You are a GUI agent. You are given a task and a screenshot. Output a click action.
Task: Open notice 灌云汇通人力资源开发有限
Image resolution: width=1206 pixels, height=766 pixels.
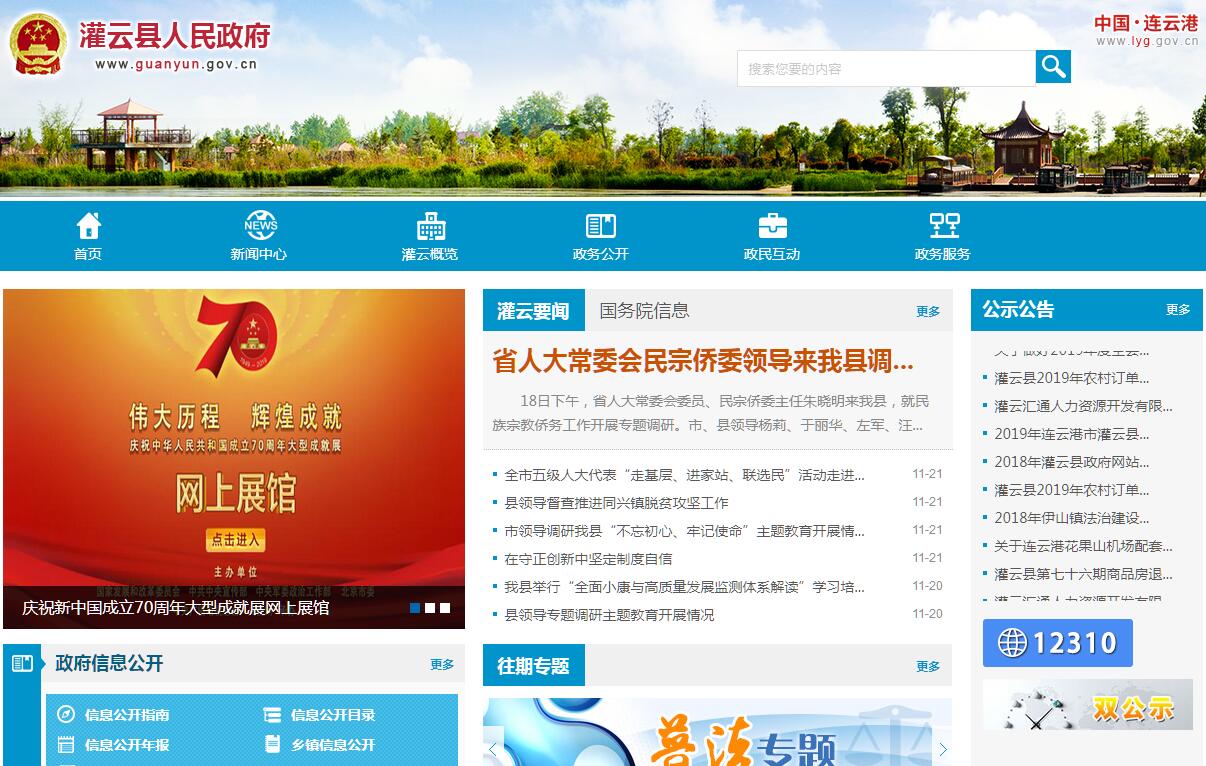(x=1083, y=406)
